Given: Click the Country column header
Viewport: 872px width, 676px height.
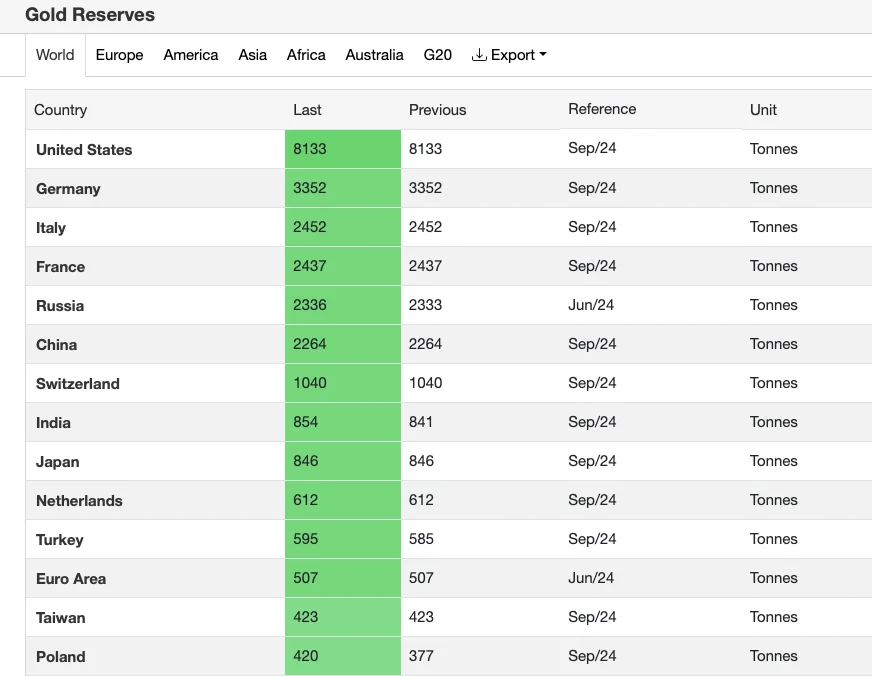Looking at the screenshot, I should point(61,110).
